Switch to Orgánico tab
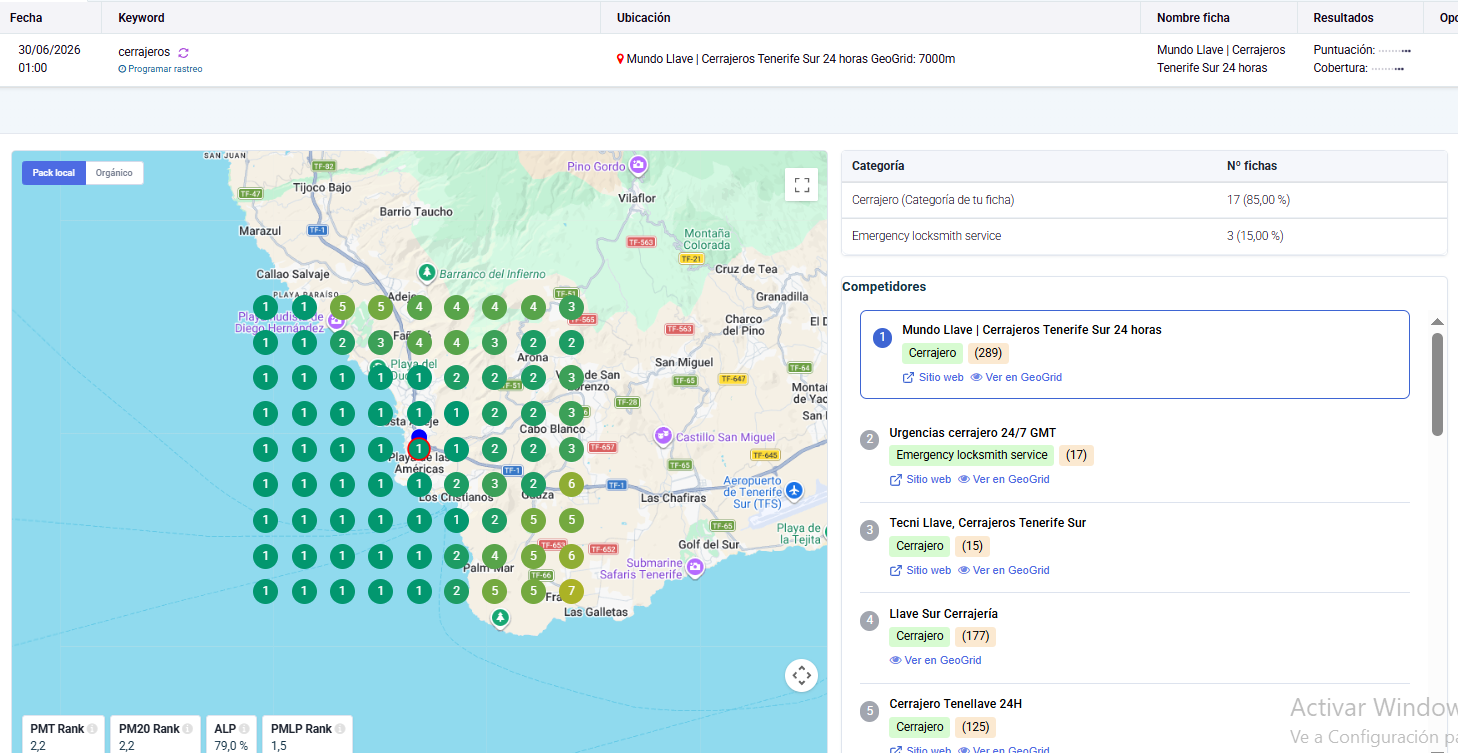Image resolution: width=1458 pixels, height=753 pixels. 114,173
